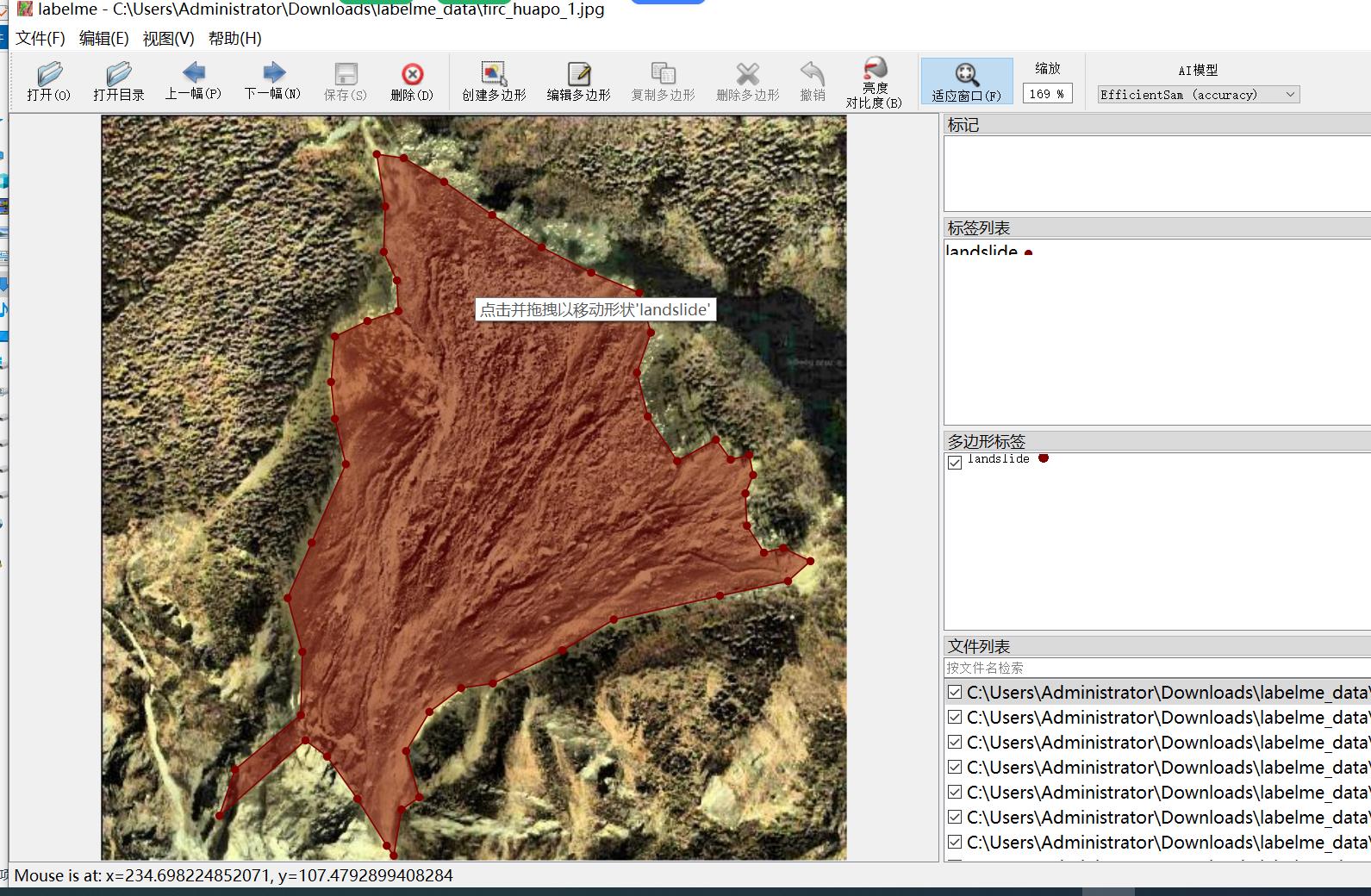Open the Edit (编辑) menu

pos(103,39)
